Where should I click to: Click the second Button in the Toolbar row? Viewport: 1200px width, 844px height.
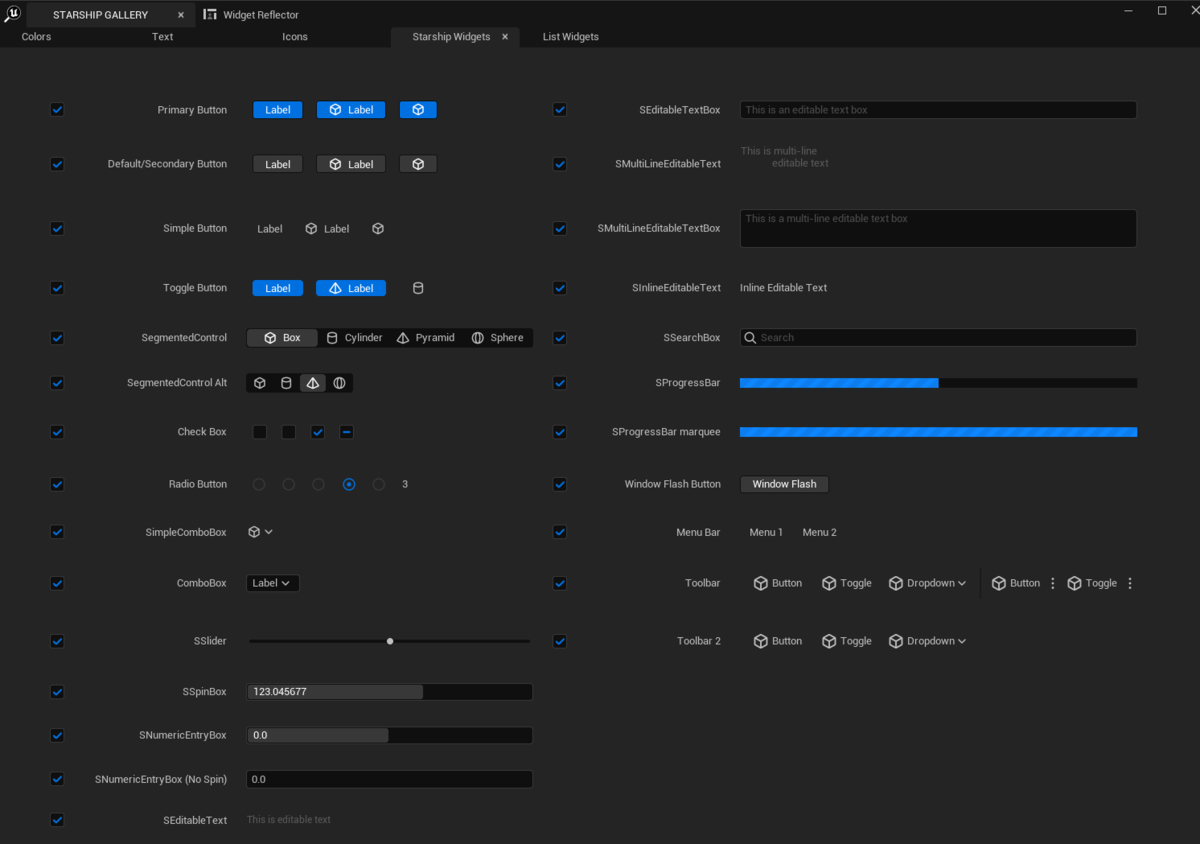[x=1015, y=583]
